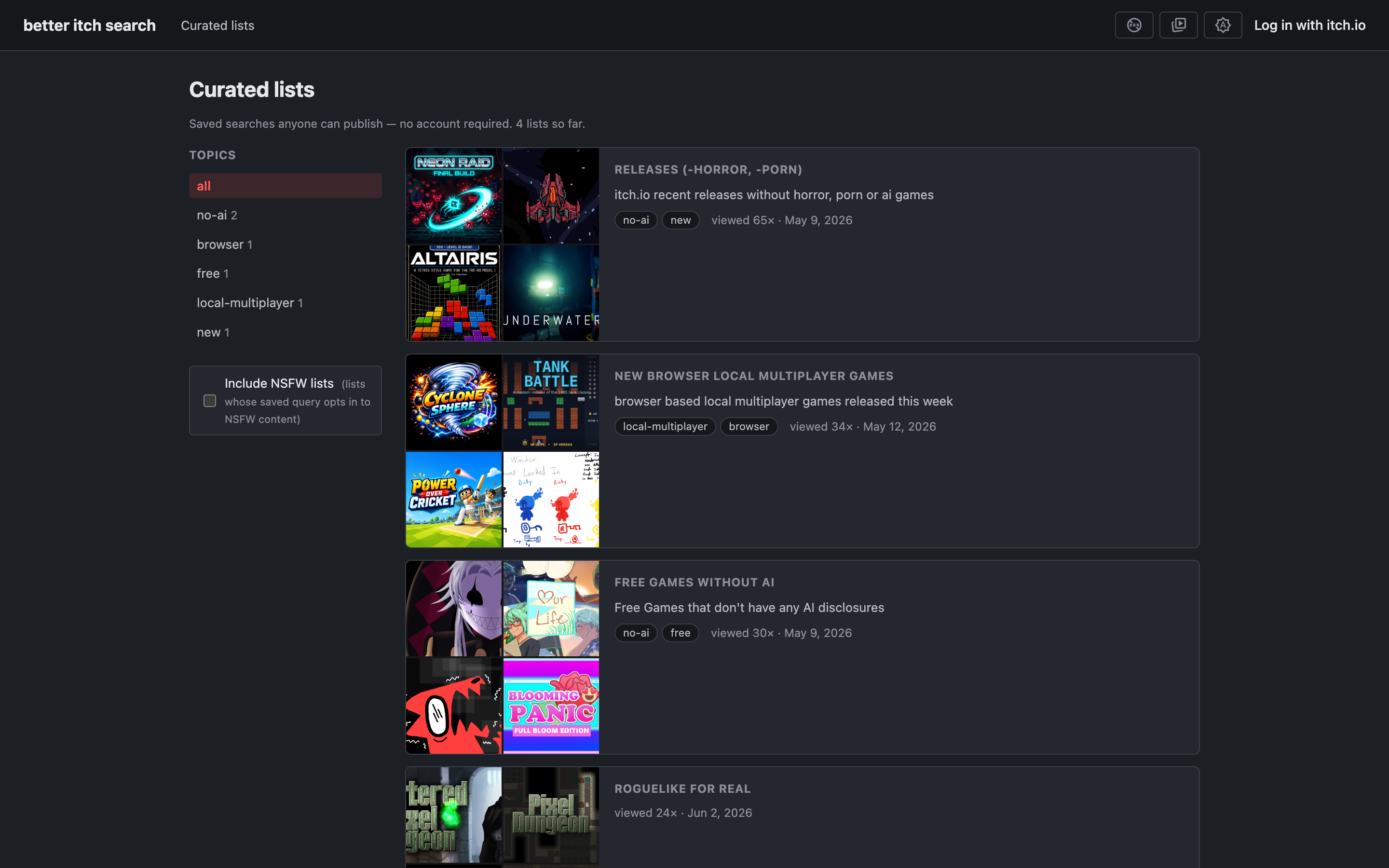Filter lists by the browser topic

tap(285, 244)
